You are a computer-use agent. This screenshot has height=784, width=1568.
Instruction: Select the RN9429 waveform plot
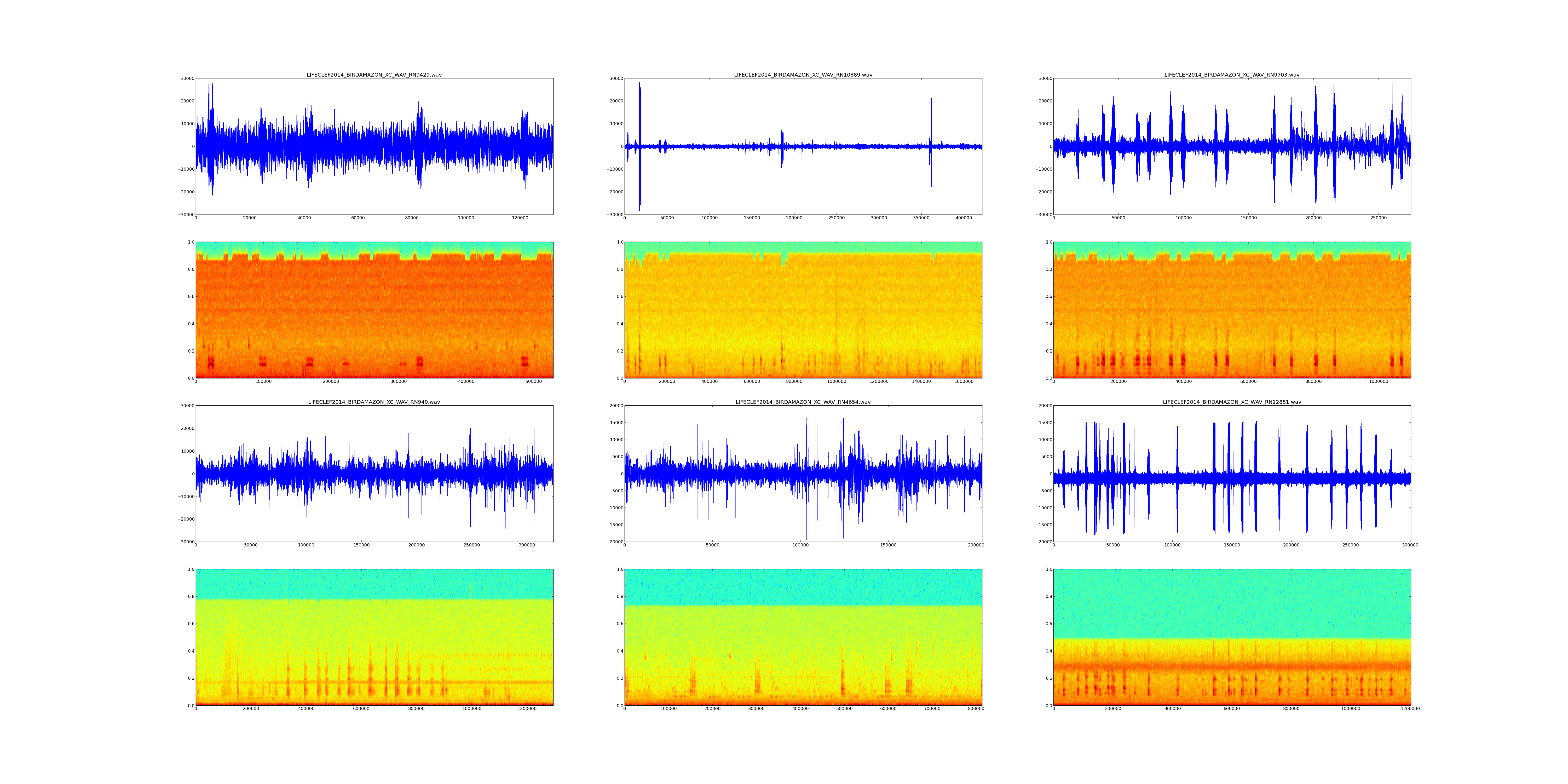pyautogui.click(x=374, y=146)
